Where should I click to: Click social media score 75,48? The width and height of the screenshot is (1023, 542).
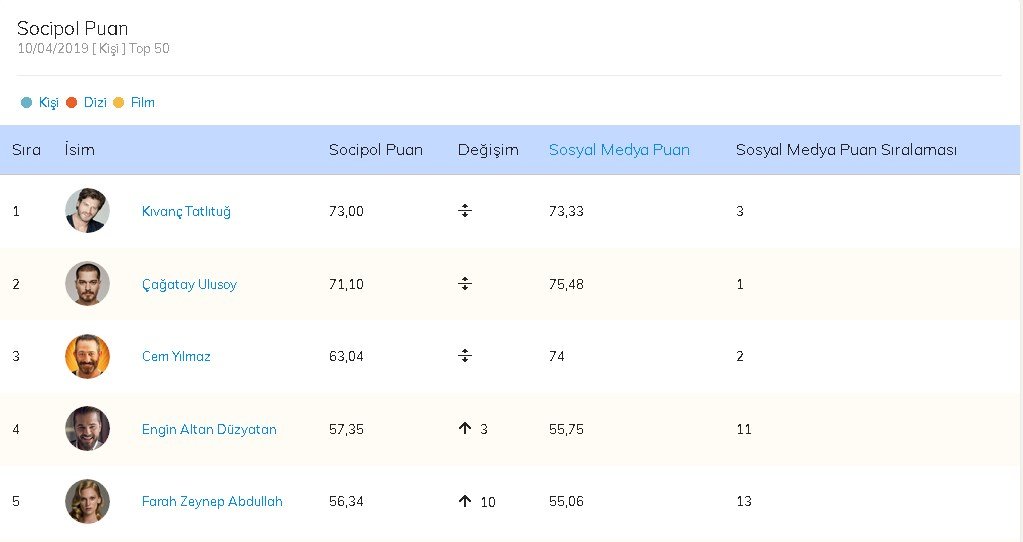click(x=566, y=284)
